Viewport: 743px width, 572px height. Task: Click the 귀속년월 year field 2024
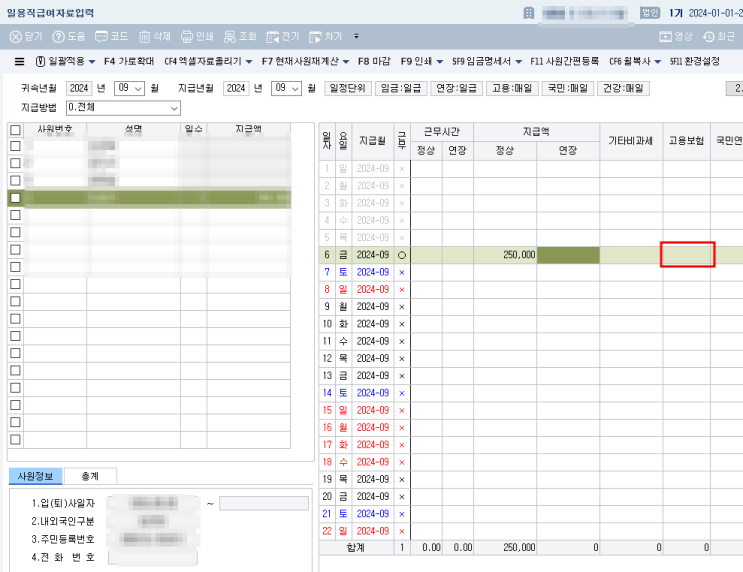point(79,88)
